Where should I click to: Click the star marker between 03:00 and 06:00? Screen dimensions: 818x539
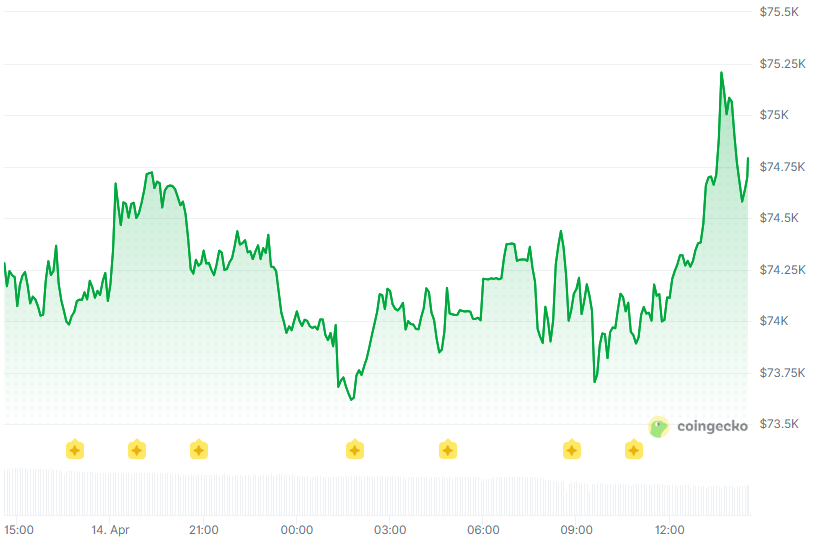(448, 450)
